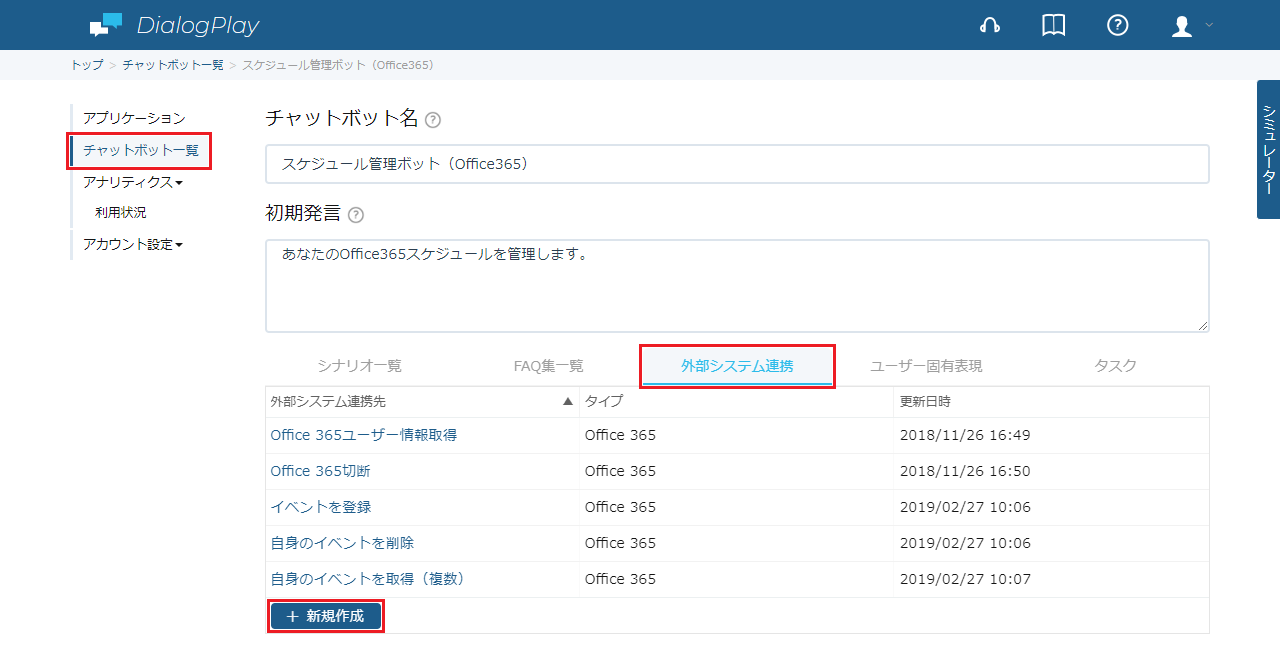This screenshot has height=645, width=1280.
Task: Open Office 365切断 link
Action: 320,471
